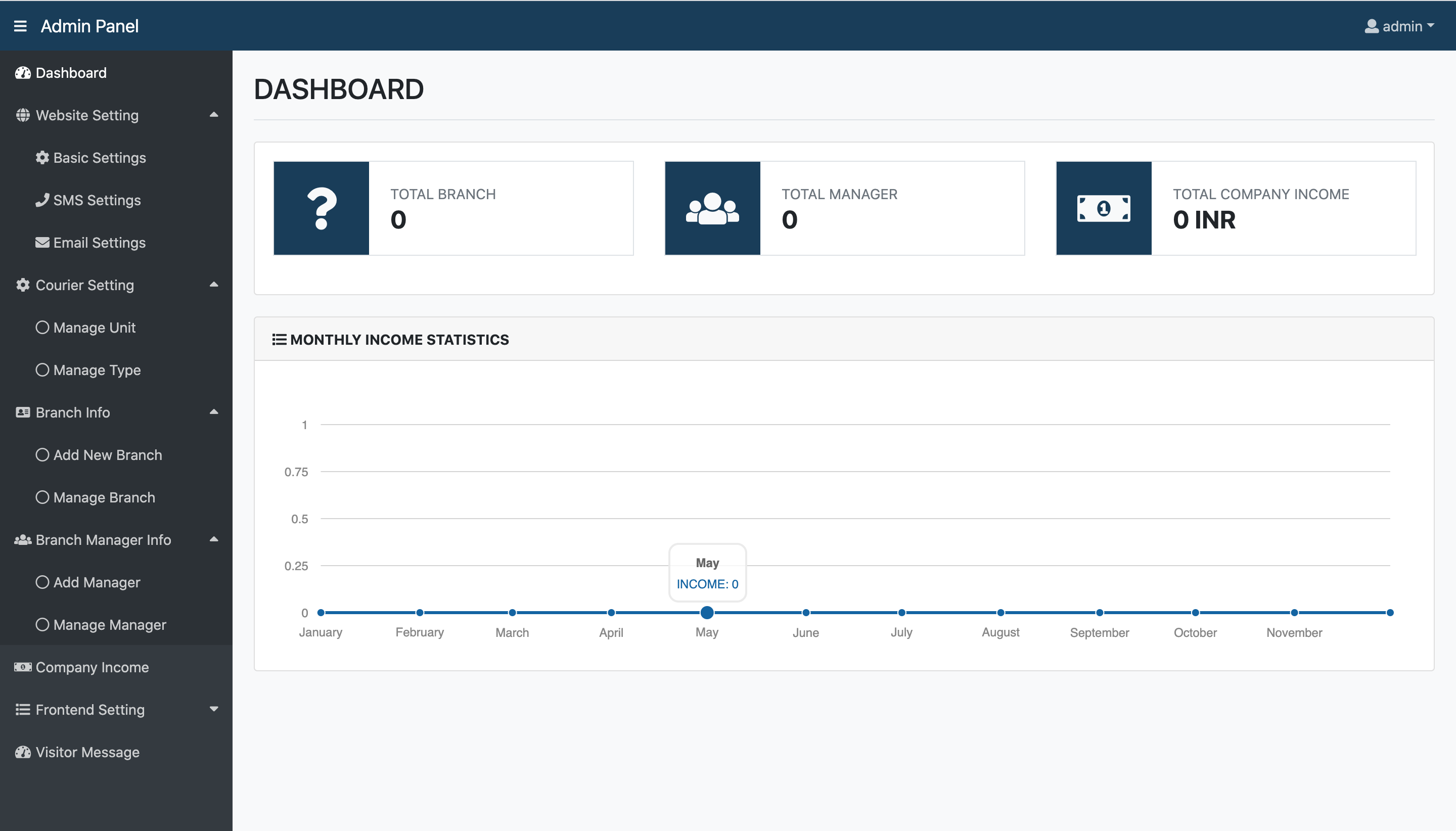The image size is (1456, 831).
Task: Click the Total Manager people icon
Action: click(x=712, y=208)
